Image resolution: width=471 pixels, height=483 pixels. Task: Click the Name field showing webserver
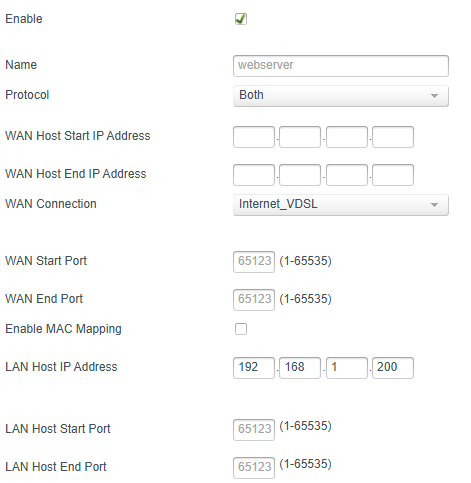(x=341, y=66)
